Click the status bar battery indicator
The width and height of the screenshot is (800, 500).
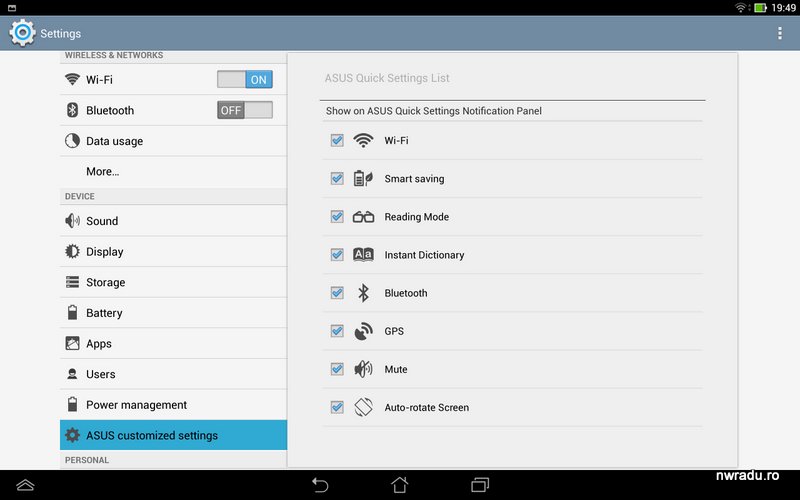760,8
